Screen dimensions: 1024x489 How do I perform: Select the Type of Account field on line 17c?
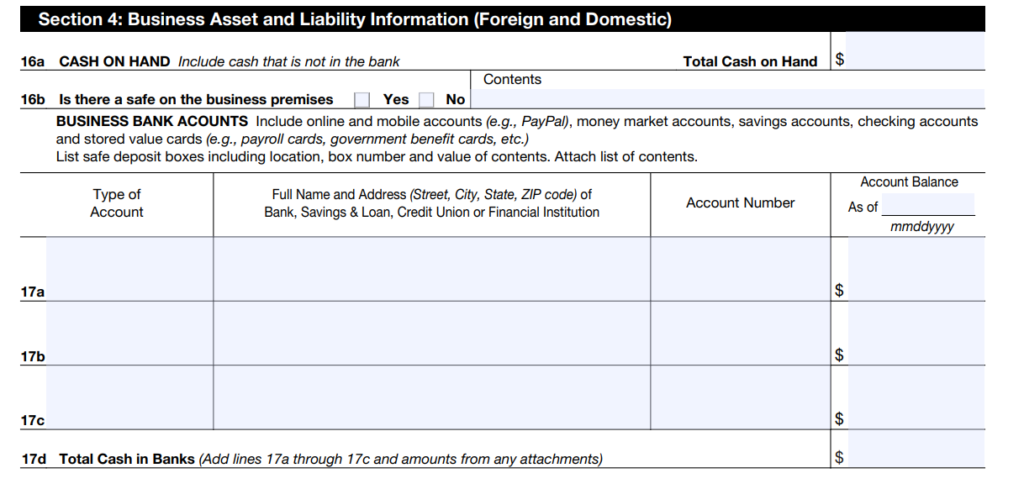tap(129, 398)
